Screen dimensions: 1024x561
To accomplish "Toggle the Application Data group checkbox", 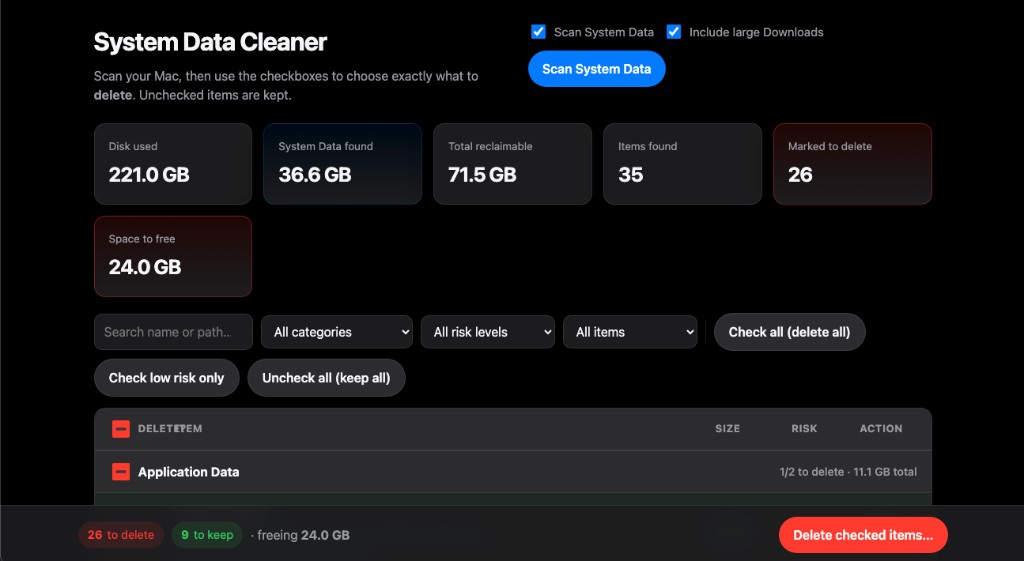I will pyautogui.click(x=121, y=472).
